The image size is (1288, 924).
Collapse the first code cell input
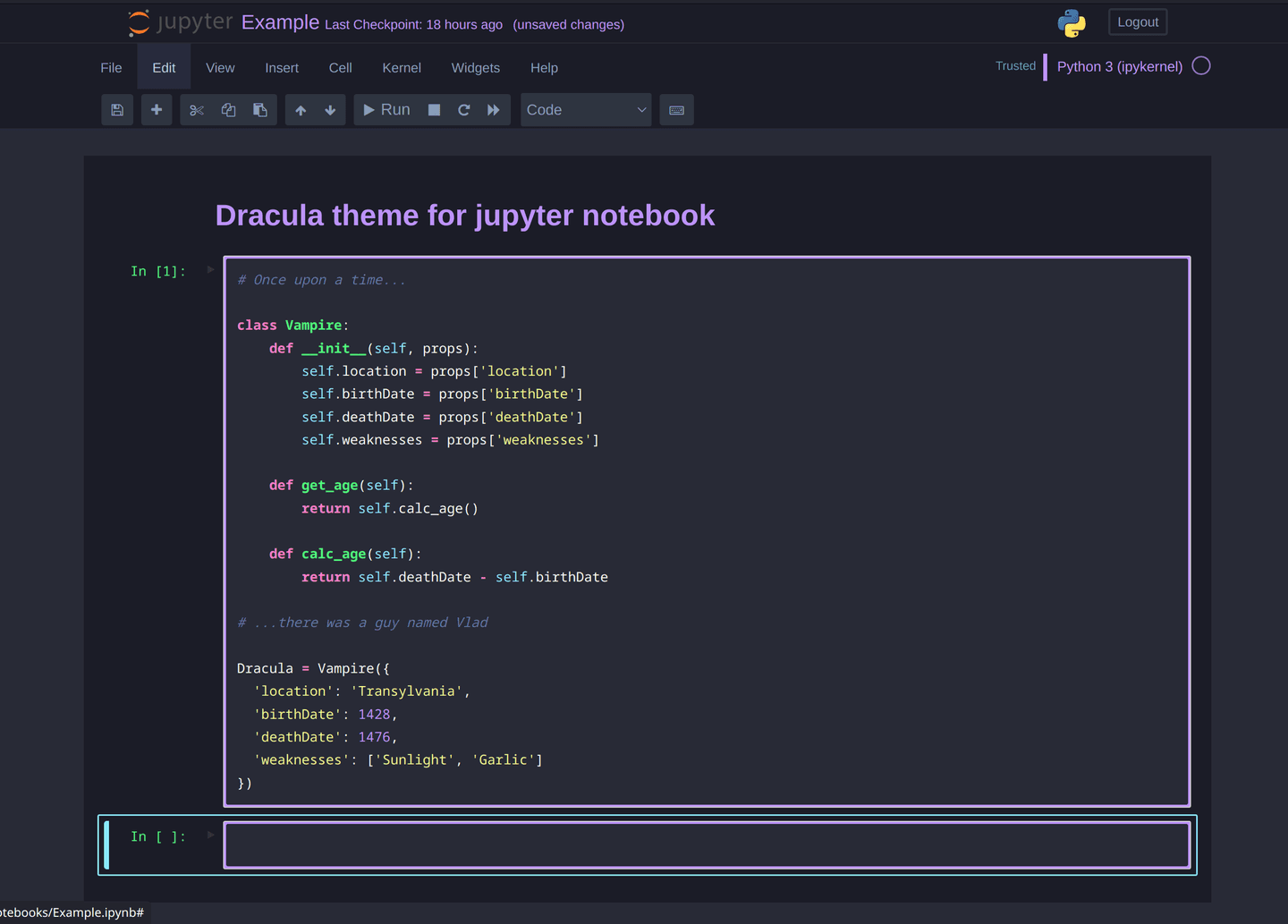click(211, 270)
